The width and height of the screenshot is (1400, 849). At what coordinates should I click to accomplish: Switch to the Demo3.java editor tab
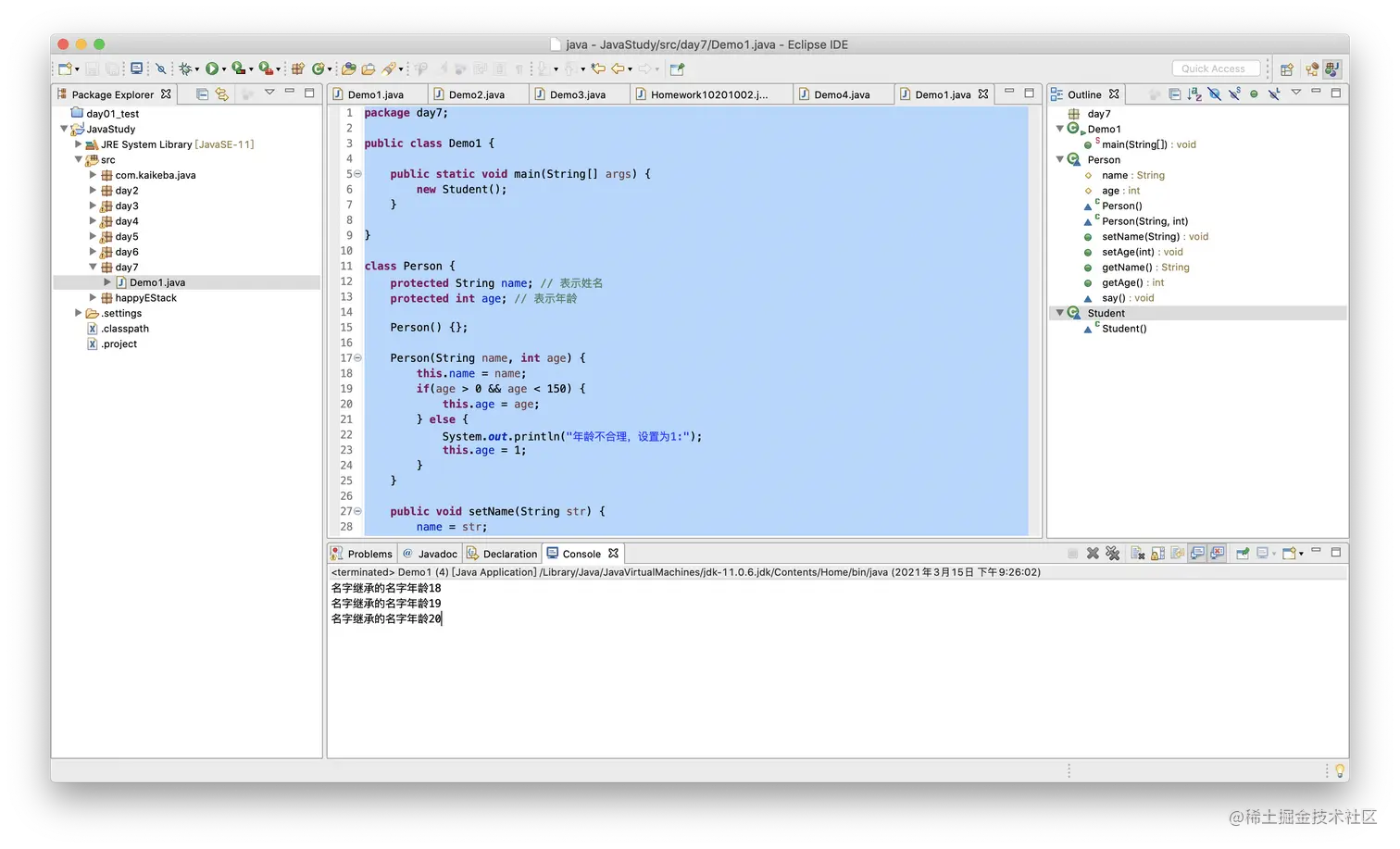pyautogui.click(x=578, y=94)
